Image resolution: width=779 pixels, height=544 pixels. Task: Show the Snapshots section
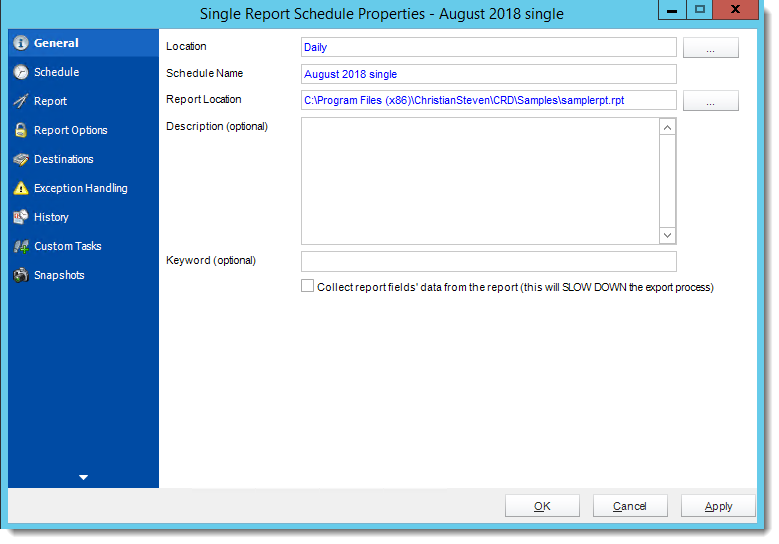point(83,275)
